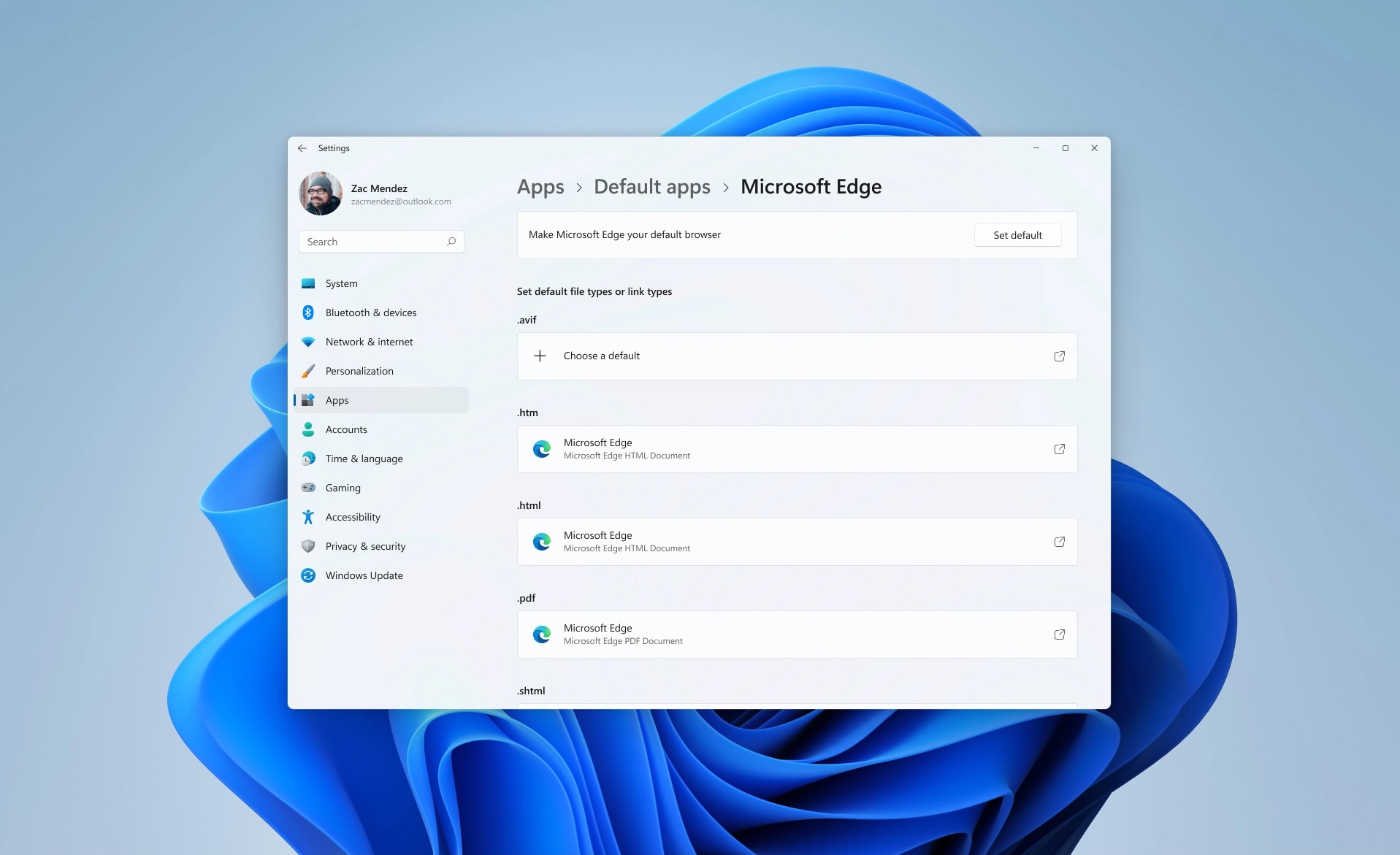
Task: Open external link icon for .avif
Action: pos(1059,356)
